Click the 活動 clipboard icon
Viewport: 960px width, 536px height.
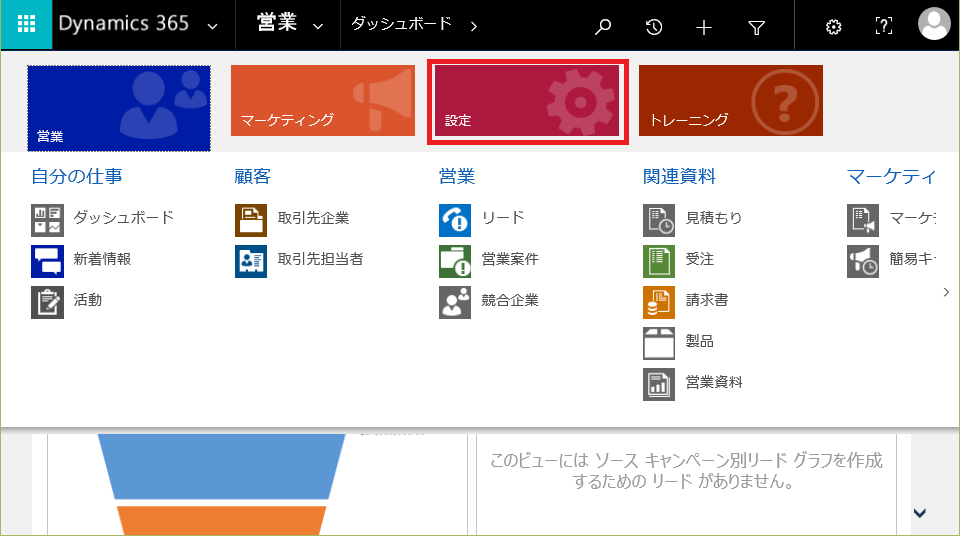tap(47, 303)
